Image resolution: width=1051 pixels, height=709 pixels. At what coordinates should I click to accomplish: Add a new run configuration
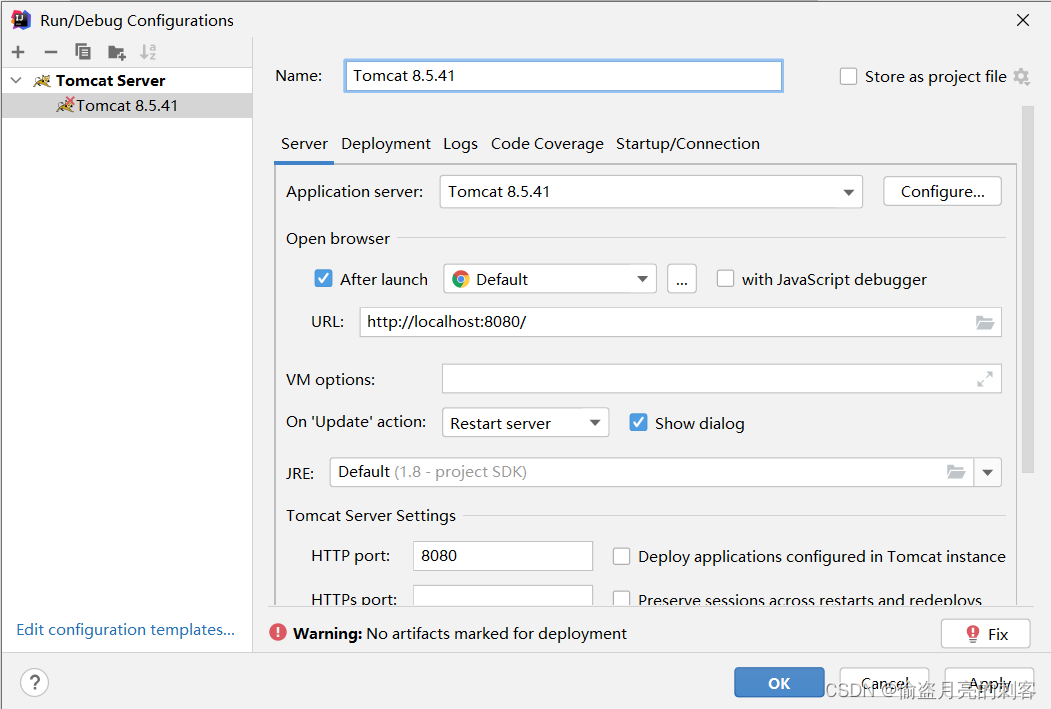tap(18, 51)
